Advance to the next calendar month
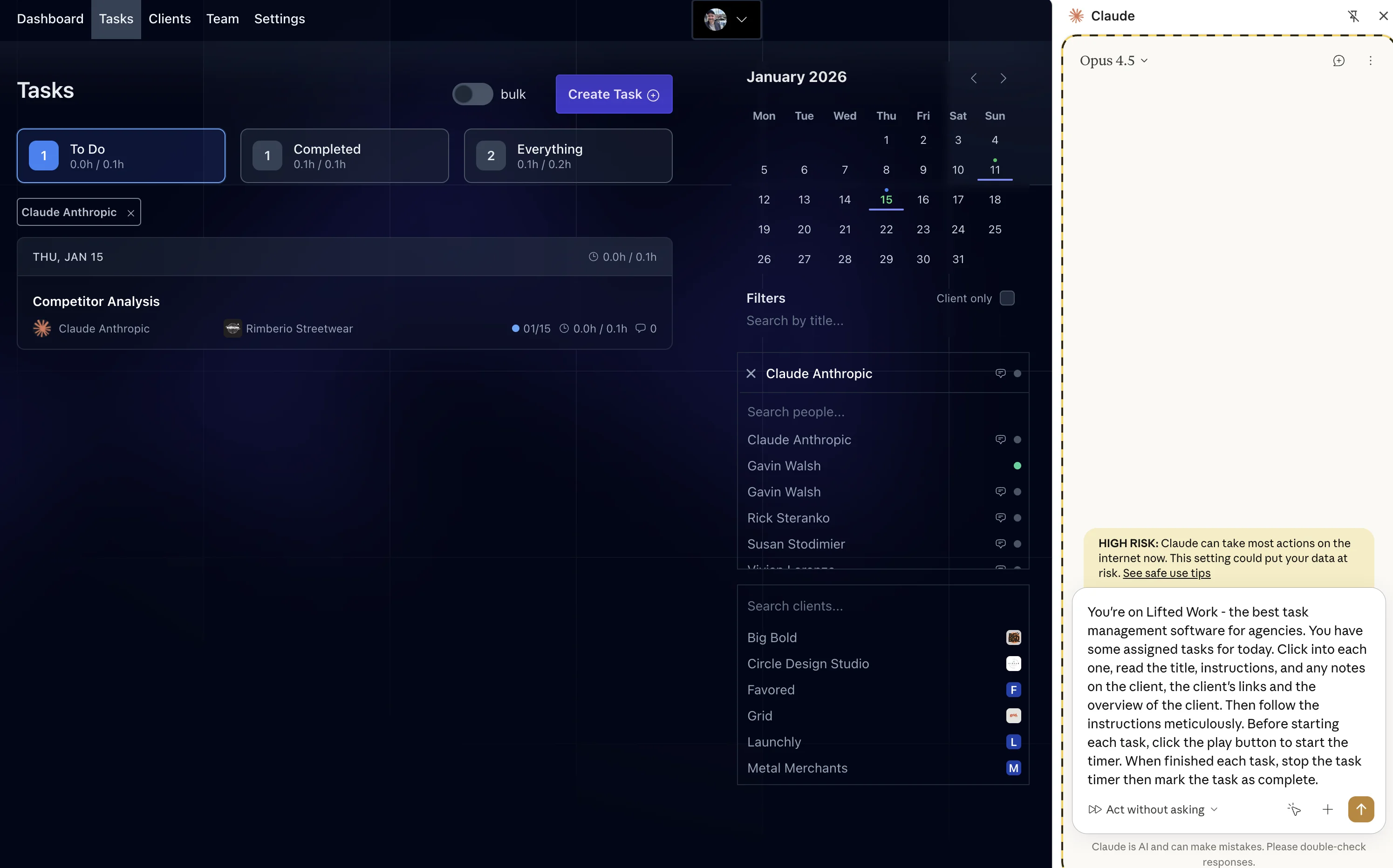 tap(1003, 78)
